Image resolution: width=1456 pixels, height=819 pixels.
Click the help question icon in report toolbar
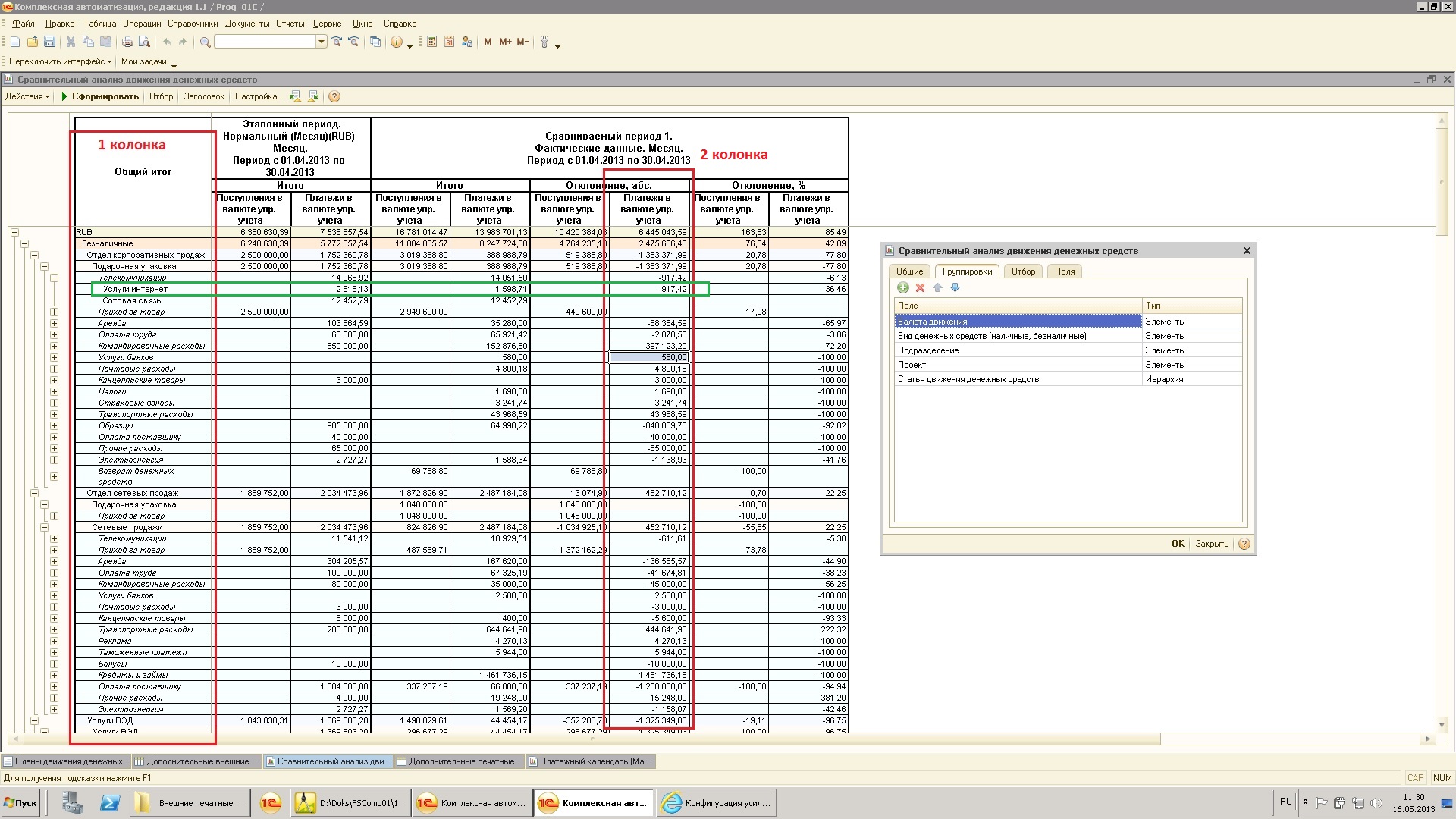pyautogui.click(x=334, y=97)
